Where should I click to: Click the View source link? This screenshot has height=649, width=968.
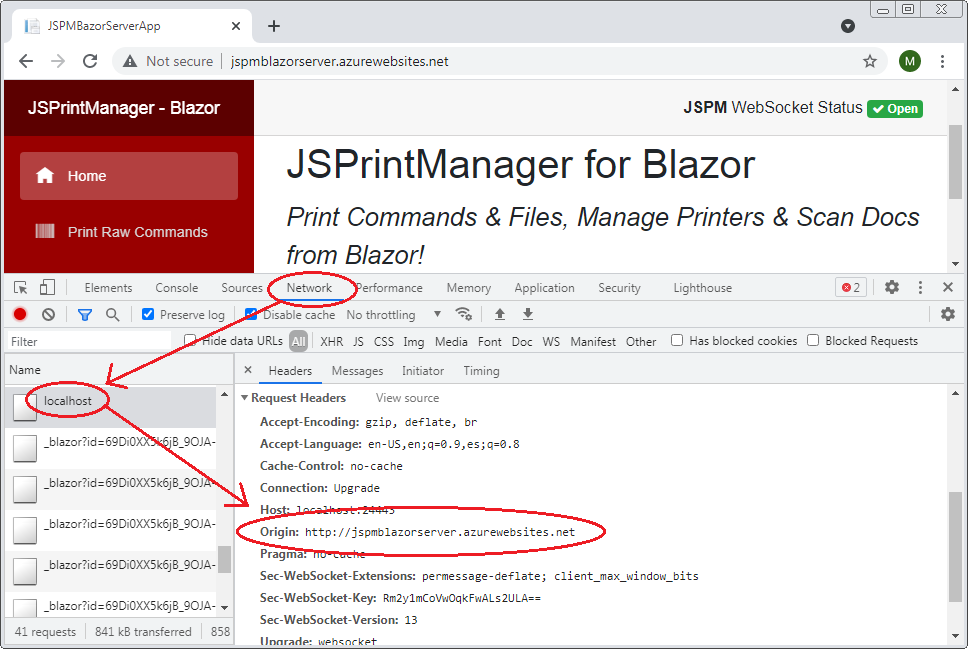click(407, 398)
